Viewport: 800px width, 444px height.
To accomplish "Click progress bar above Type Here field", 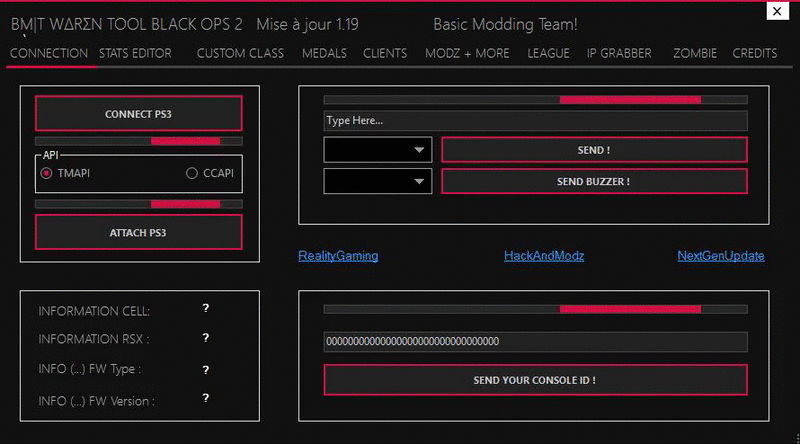I will pos(535,100).
